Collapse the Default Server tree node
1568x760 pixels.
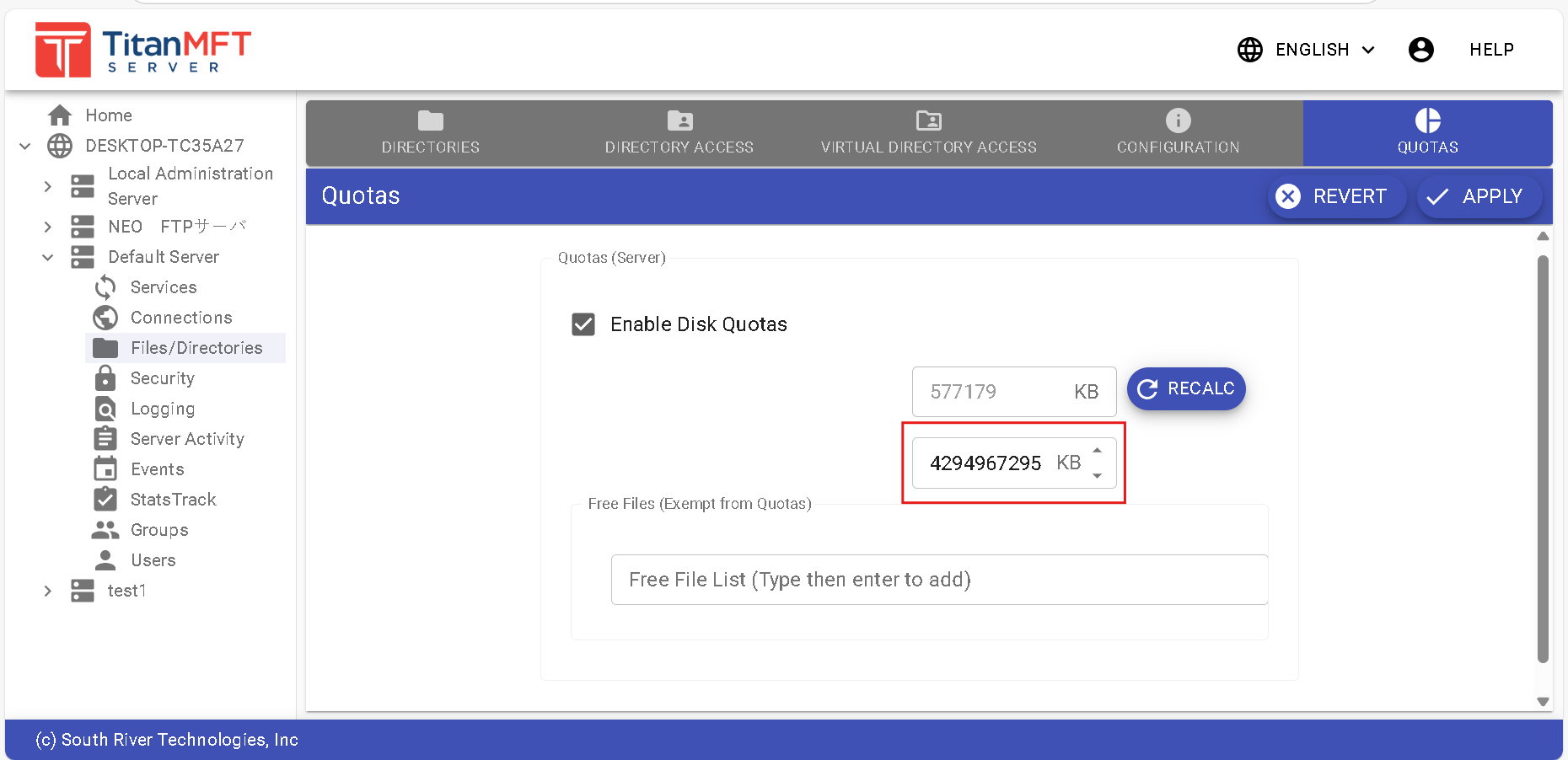(x=48, y=257)
